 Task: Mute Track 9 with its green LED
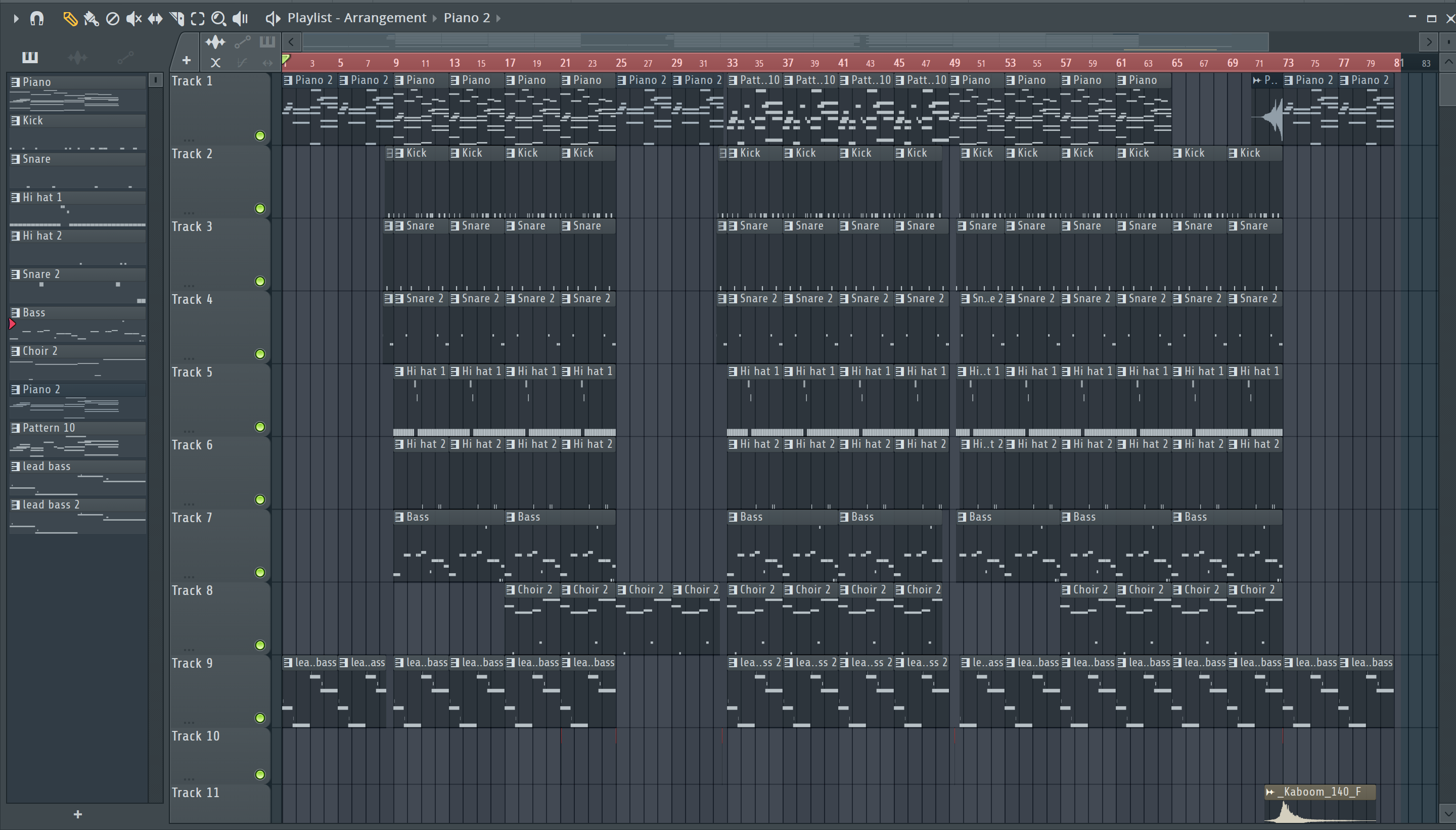click(260, 718)
